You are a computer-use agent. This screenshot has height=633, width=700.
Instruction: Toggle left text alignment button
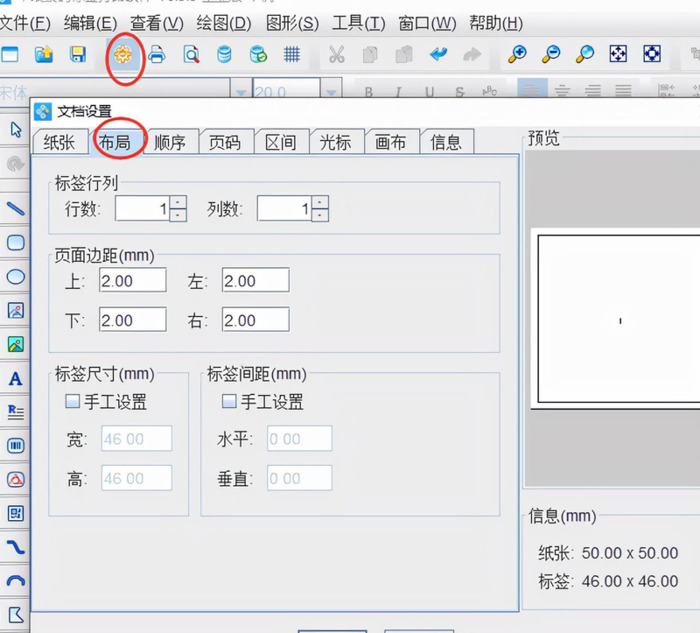532,89
